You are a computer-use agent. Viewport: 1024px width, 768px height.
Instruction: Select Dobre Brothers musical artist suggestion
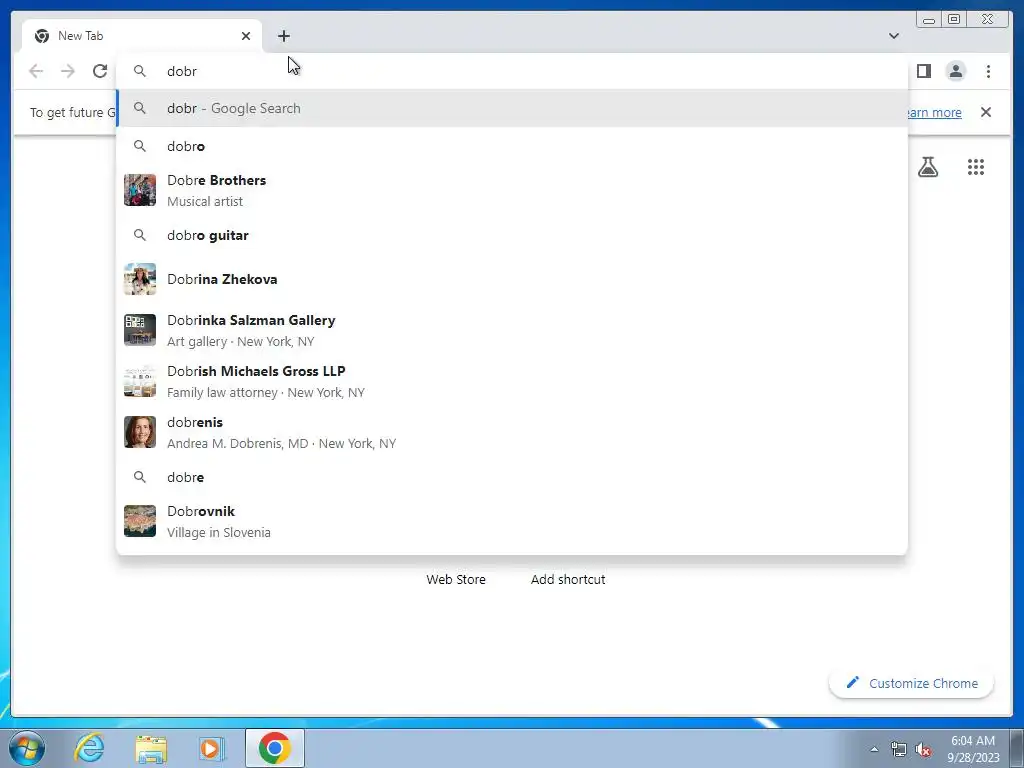[512, 190]
